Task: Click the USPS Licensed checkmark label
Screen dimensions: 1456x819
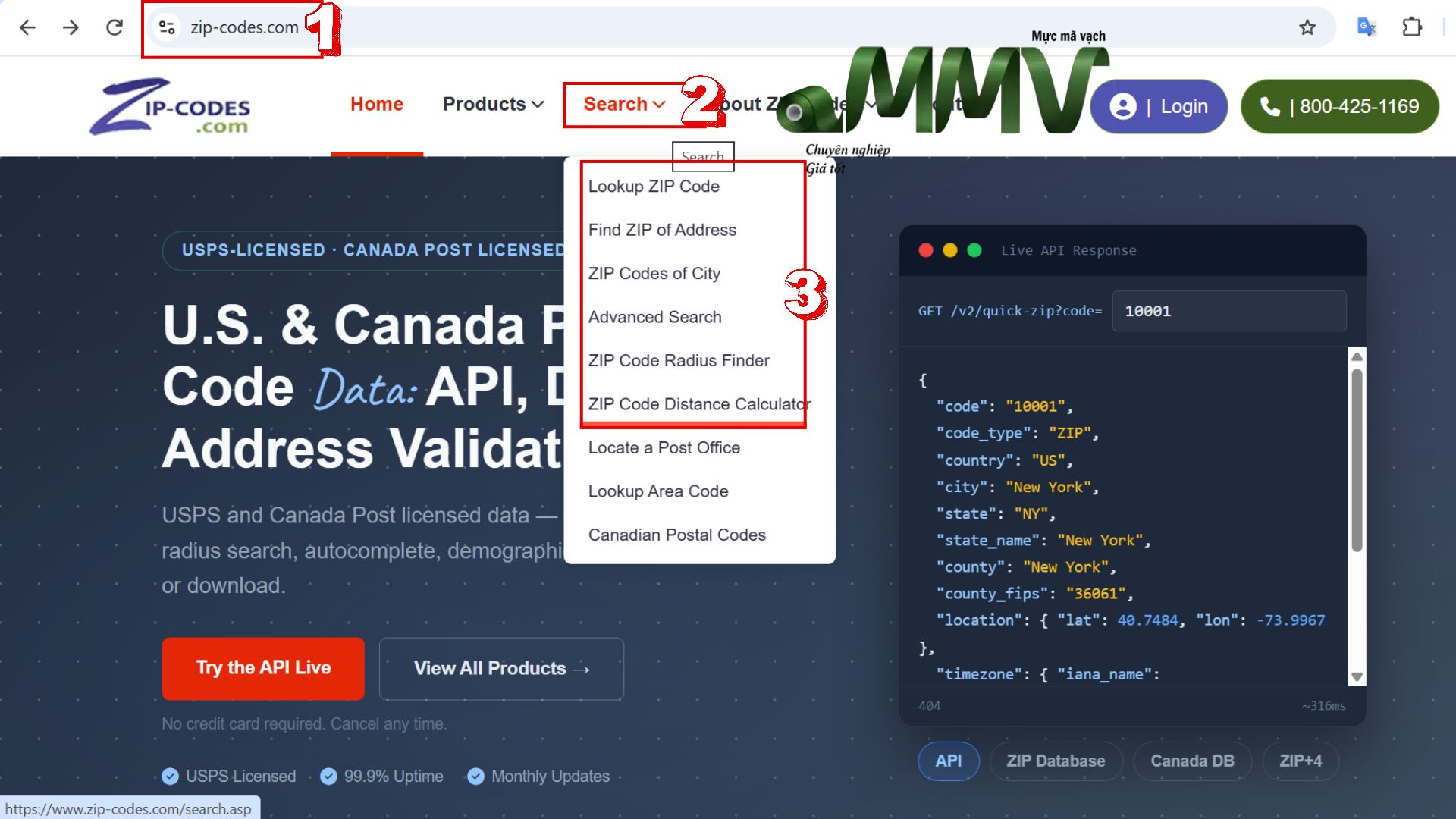Action: tap(229, 777)
